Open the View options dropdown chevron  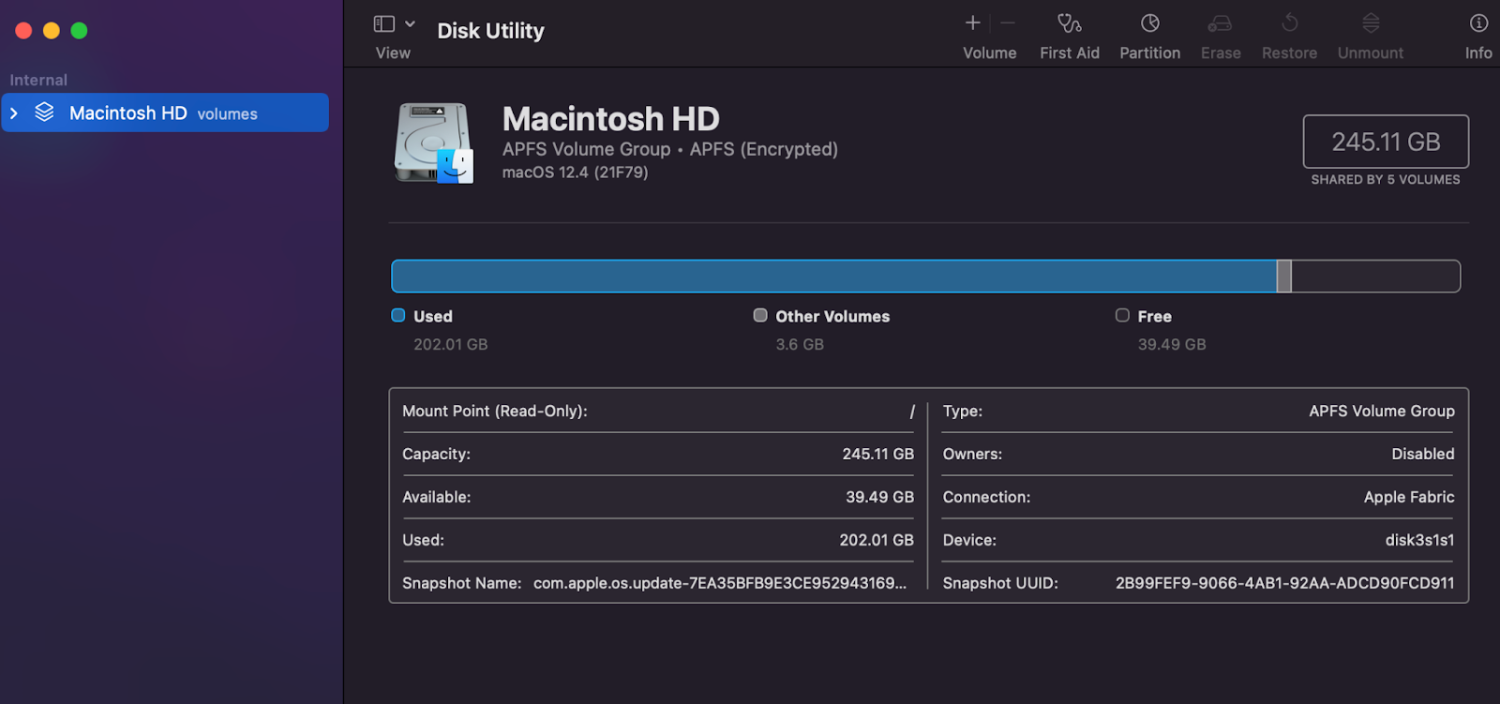click(x=410, y=24)
